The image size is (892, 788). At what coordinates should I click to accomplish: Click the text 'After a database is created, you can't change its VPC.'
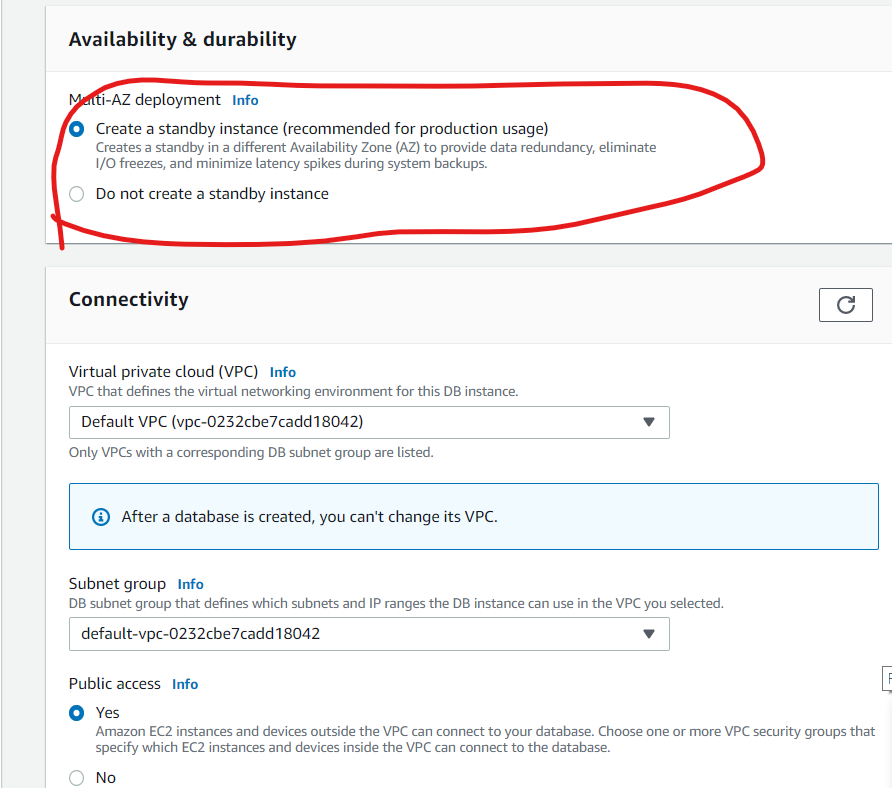309,517
